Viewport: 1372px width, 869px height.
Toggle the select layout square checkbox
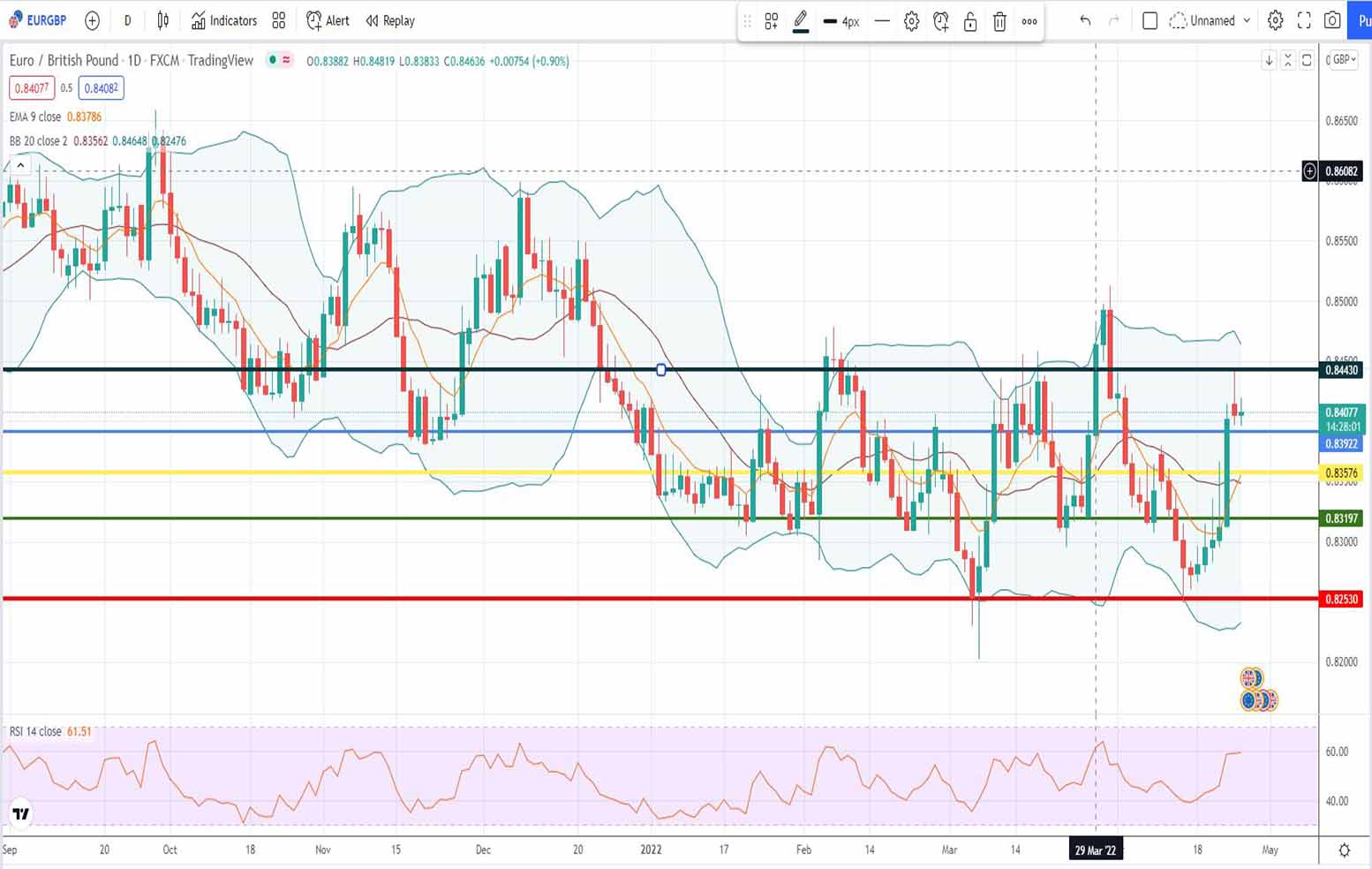(x=1150, y=20)
